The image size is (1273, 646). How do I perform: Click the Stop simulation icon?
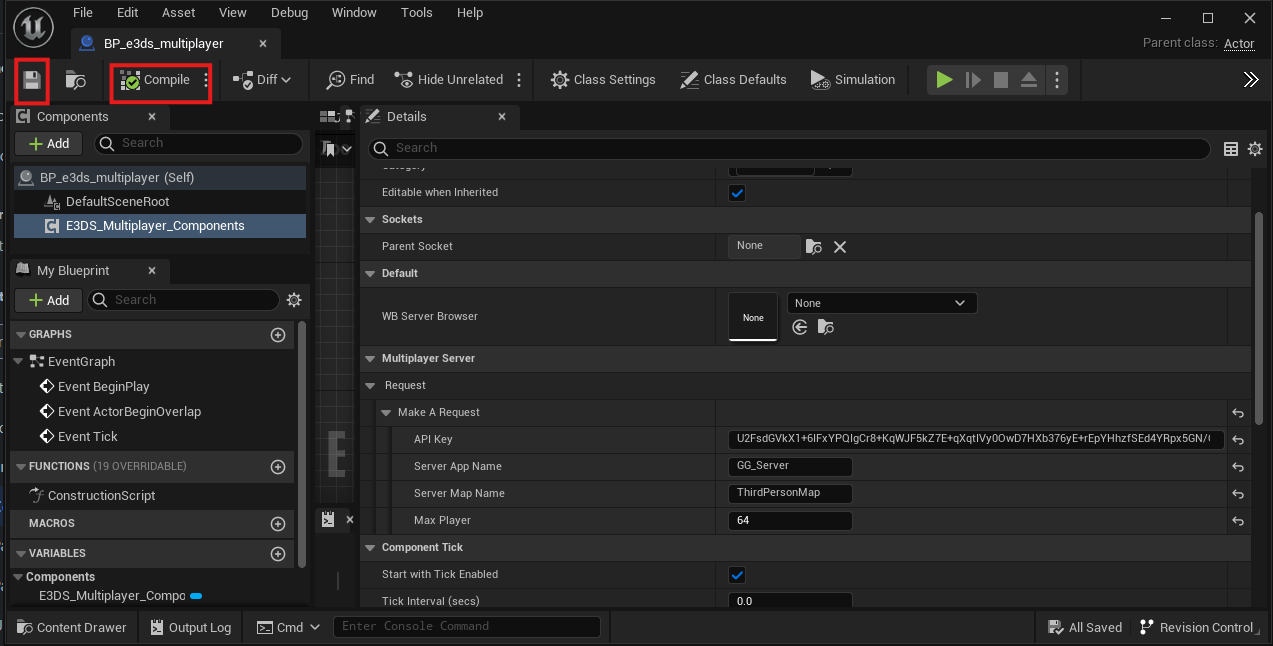click(1000, 80)
